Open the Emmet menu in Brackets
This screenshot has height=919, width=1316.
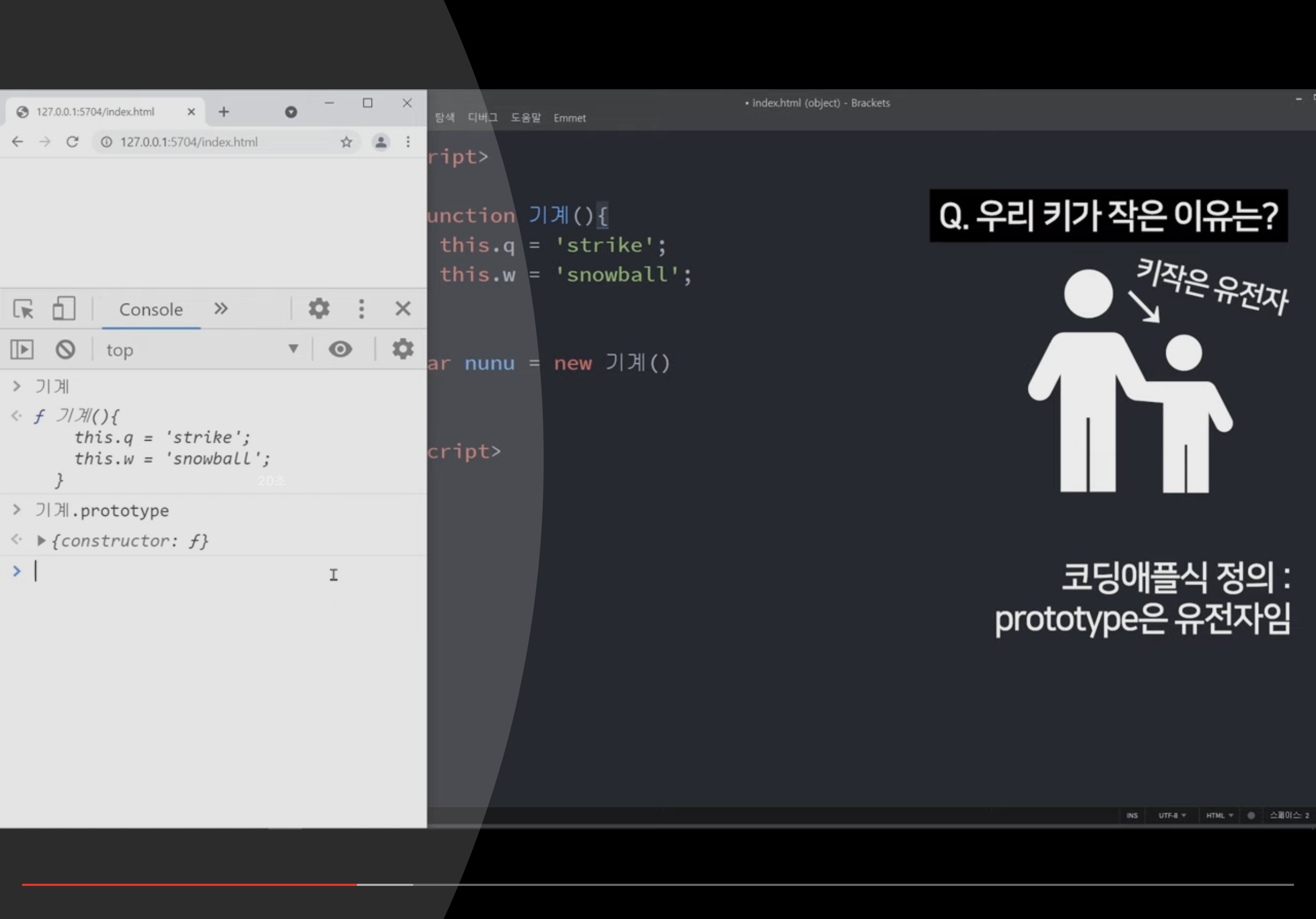(569, 118)
